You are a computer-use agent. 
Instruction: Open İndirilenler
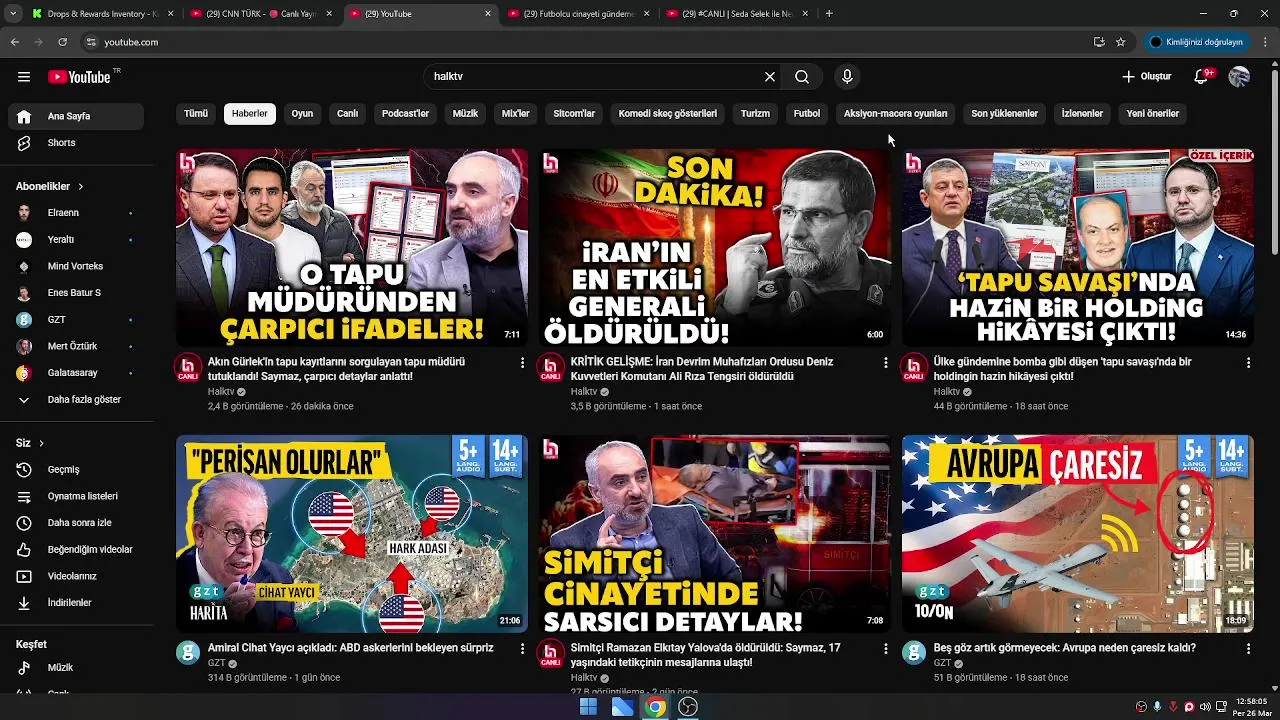[76, 603]
